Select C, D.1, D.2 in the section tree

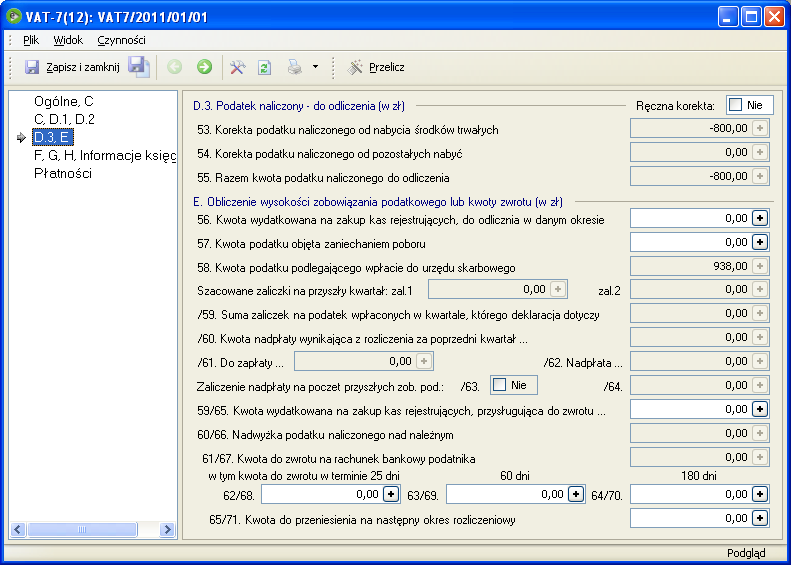[x=65, y=119]
